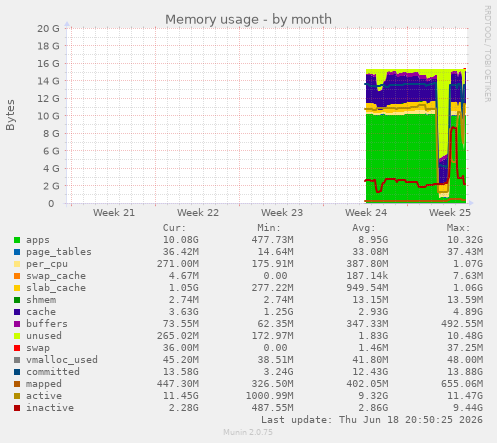Image resolution: width=497 pixels, height=443 pixels.
Task: Click the cache dark blue swatch
Action: tap(17, 312)
